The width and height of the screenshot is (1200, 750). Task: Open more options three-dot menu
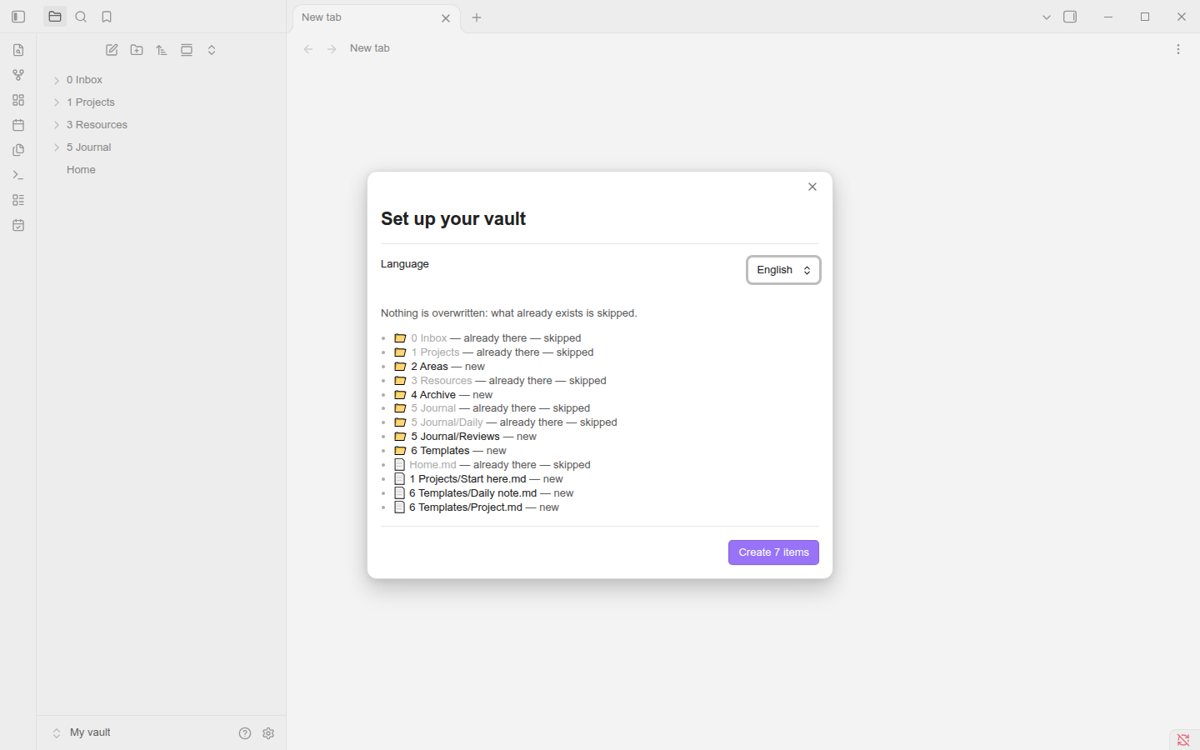tap(1178, 49)
